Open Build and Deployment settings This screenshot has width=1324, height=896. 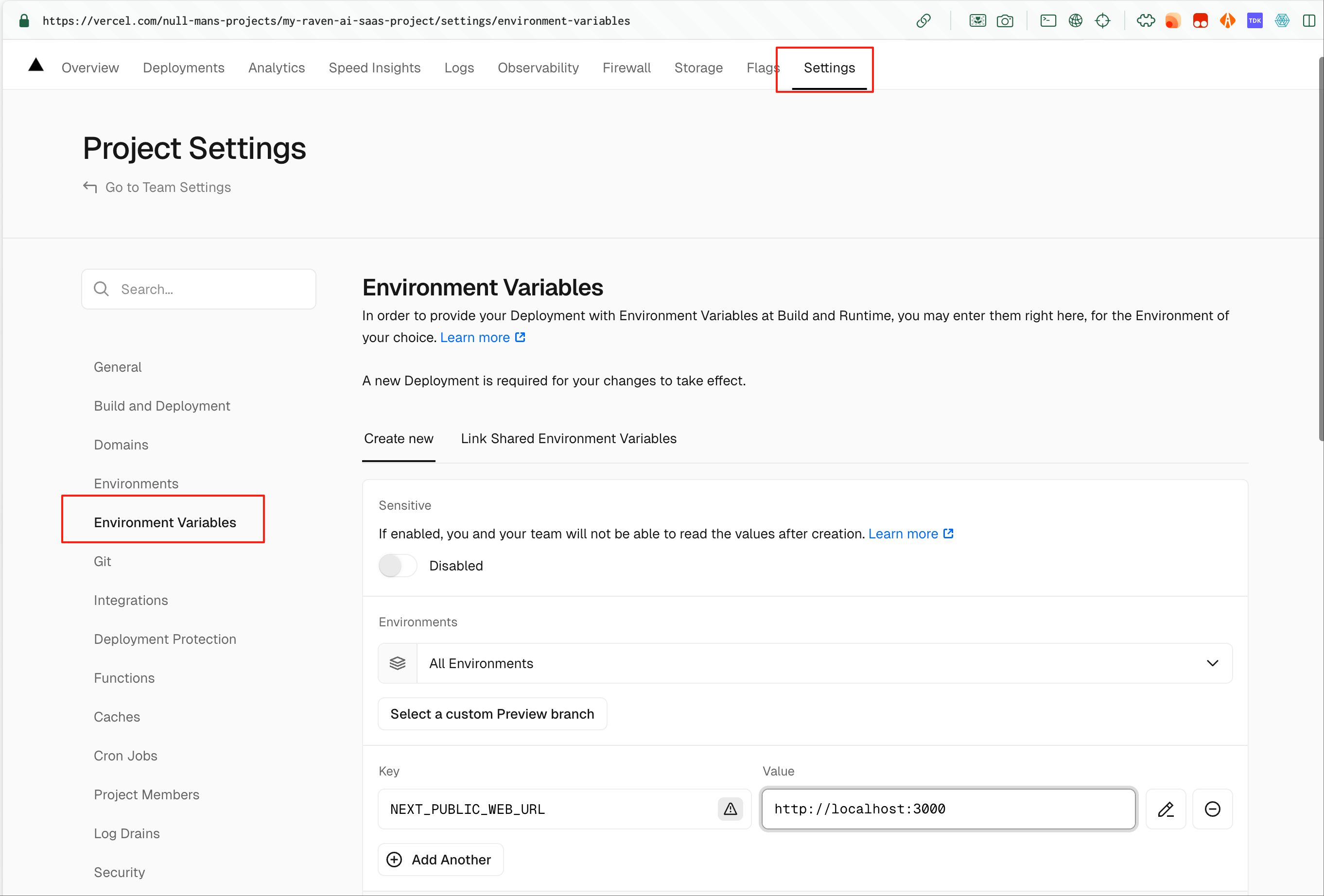[x=162, y=406]
